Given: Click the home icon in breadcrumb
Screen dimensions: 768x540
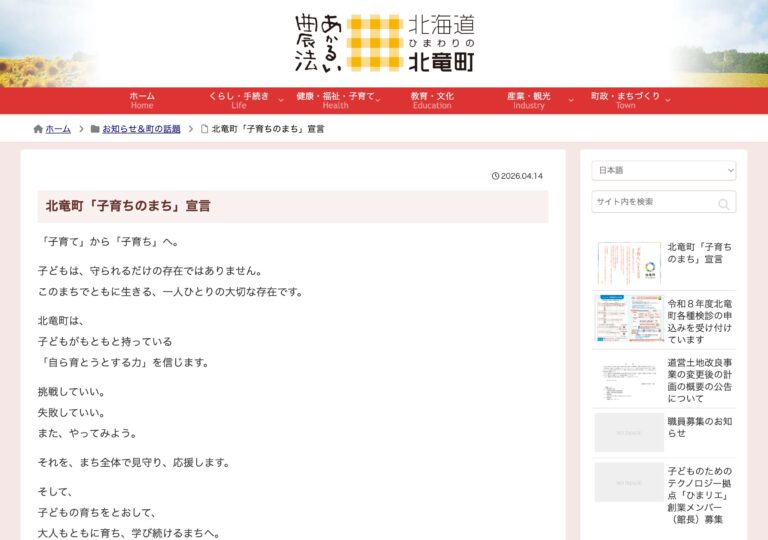Looking at the screenshot, I should [x=38, y=129].
